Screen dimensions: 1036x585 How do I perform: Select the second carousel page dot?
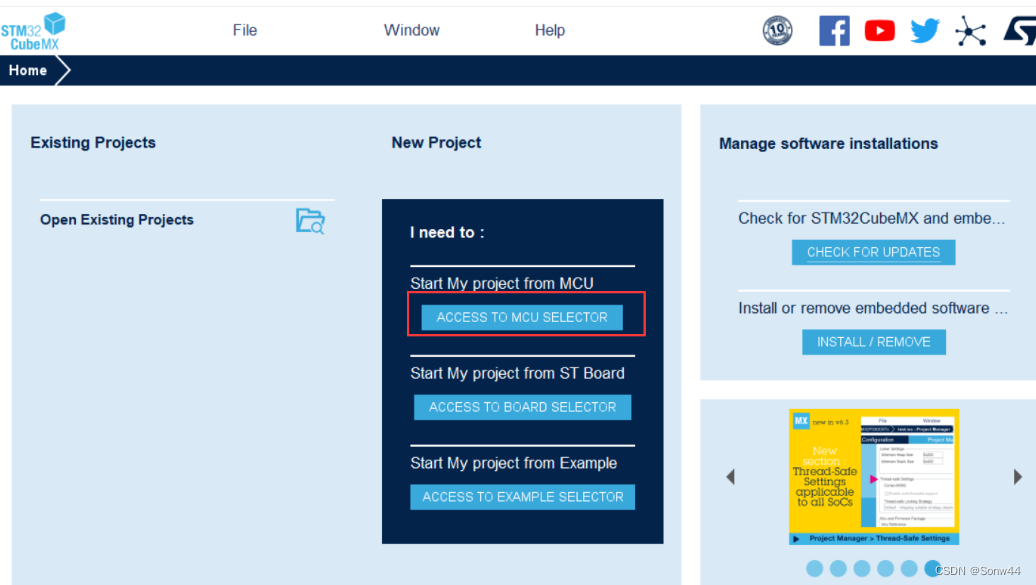coord(838,568)
